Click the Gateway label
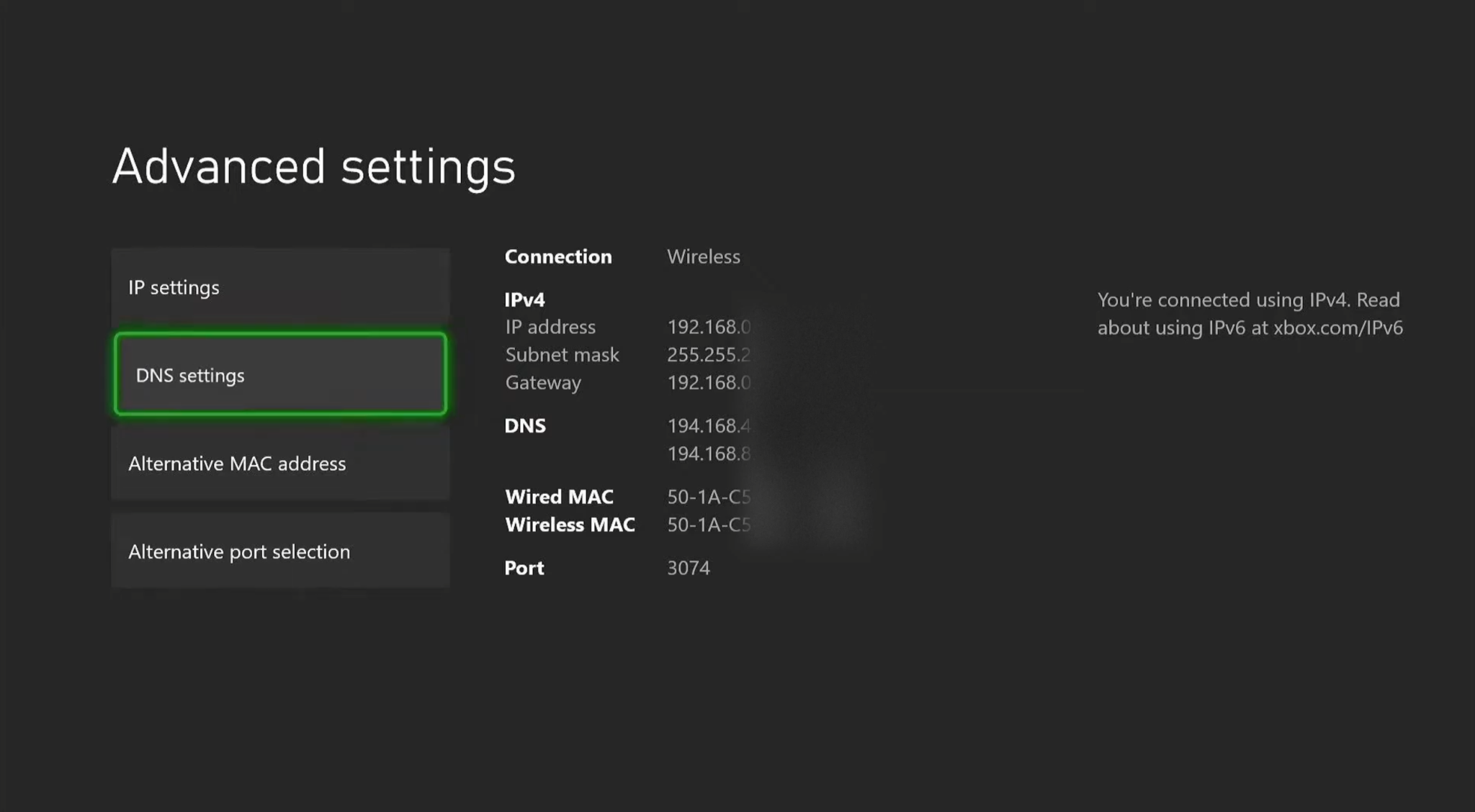This screenshot has height=812, width=1475. pos(543,382)
